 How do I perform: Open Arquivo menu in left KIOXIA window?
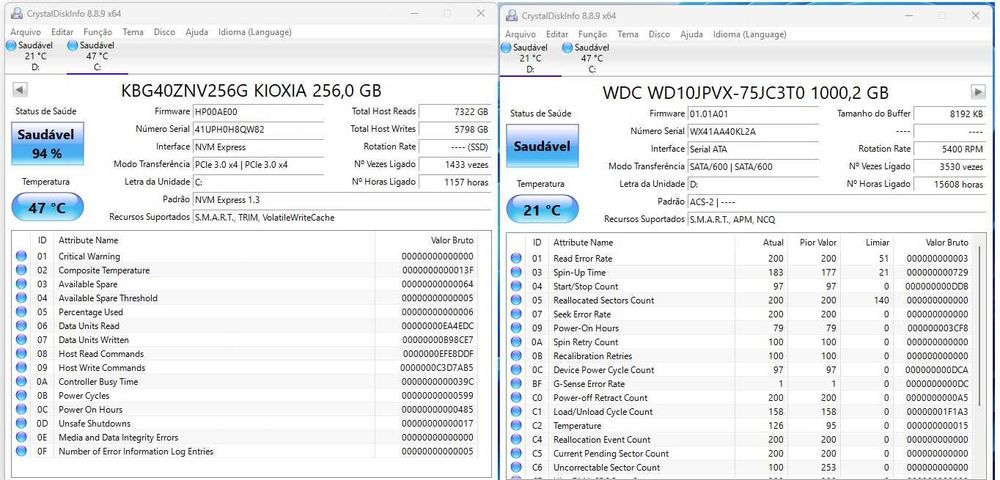coord(26,32)
